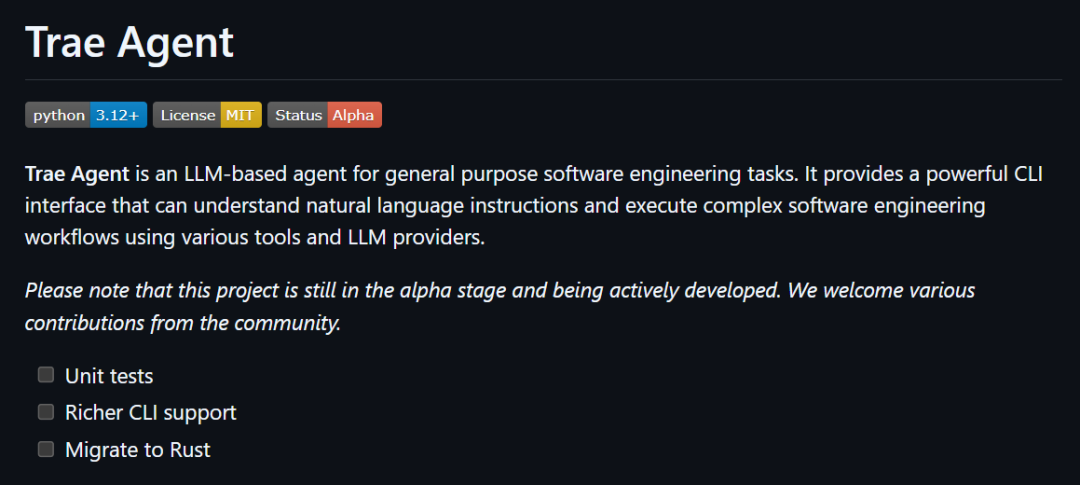Viewport: 1080px width, 485px height.
Task: Tick the Richer CLI support checkbox
Action: pos(46,412)
